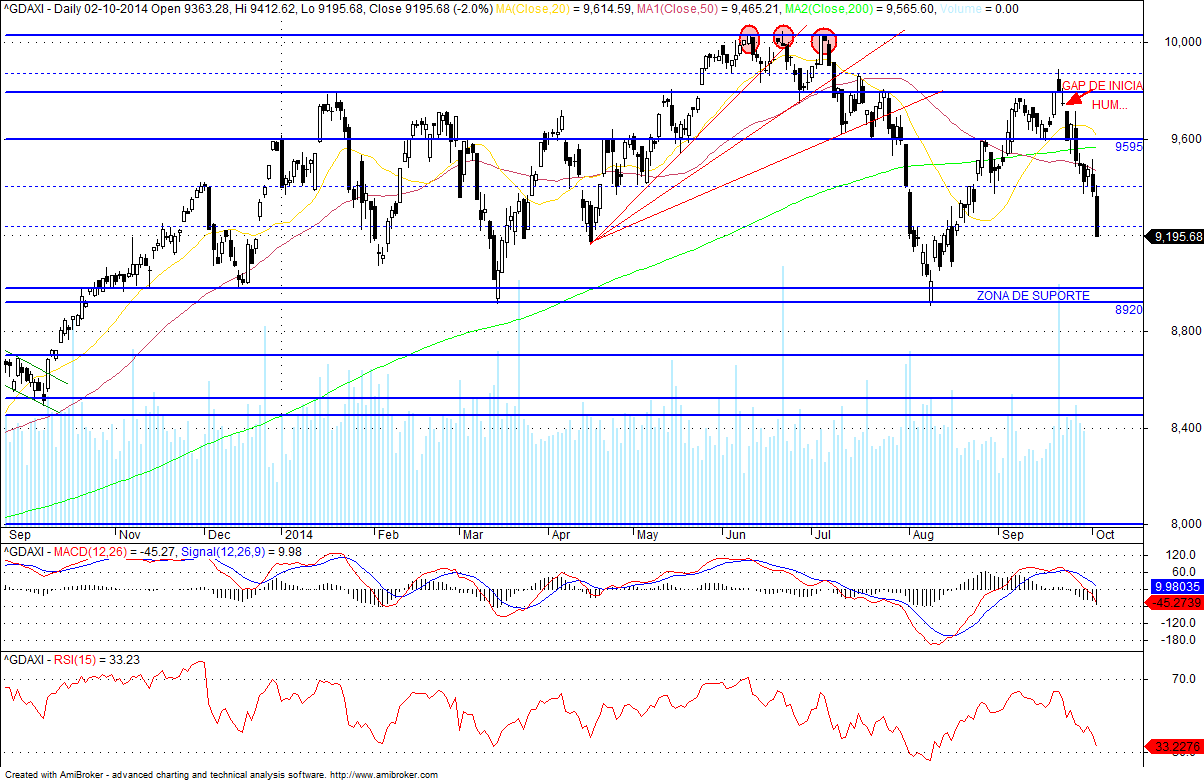
Task: Click the third red circle marker at the July top
Action: tap(824, 41)
